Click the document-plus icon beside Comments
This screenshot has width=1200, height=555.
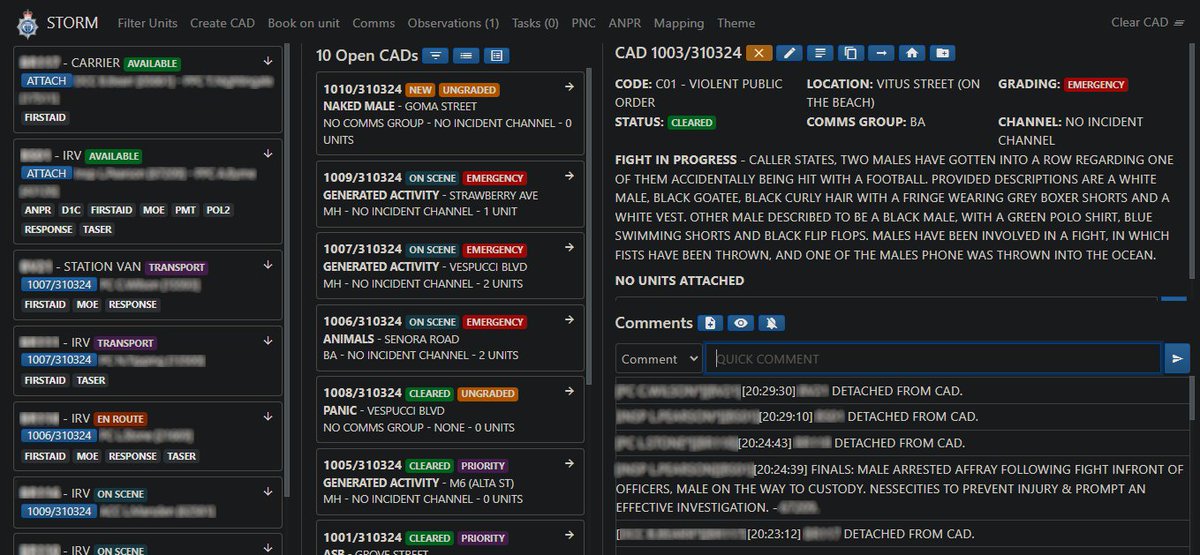click(x=710, y=323)
